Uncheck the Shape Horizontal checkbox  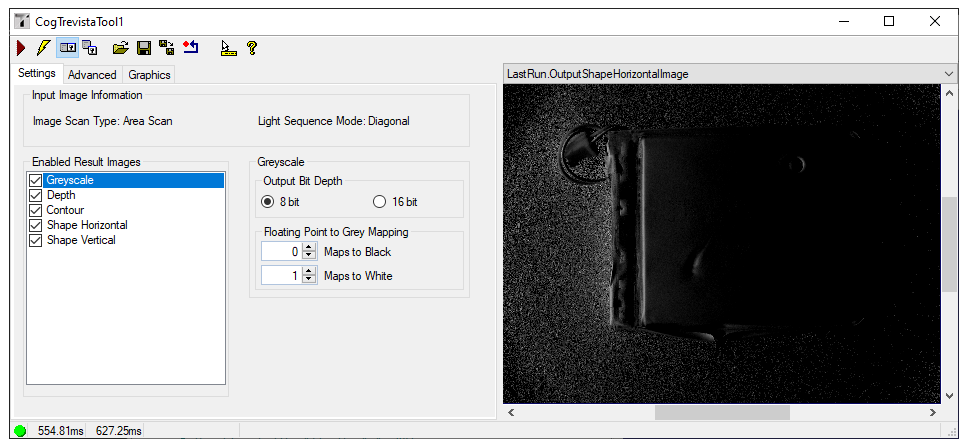click(x=36, y=225)
